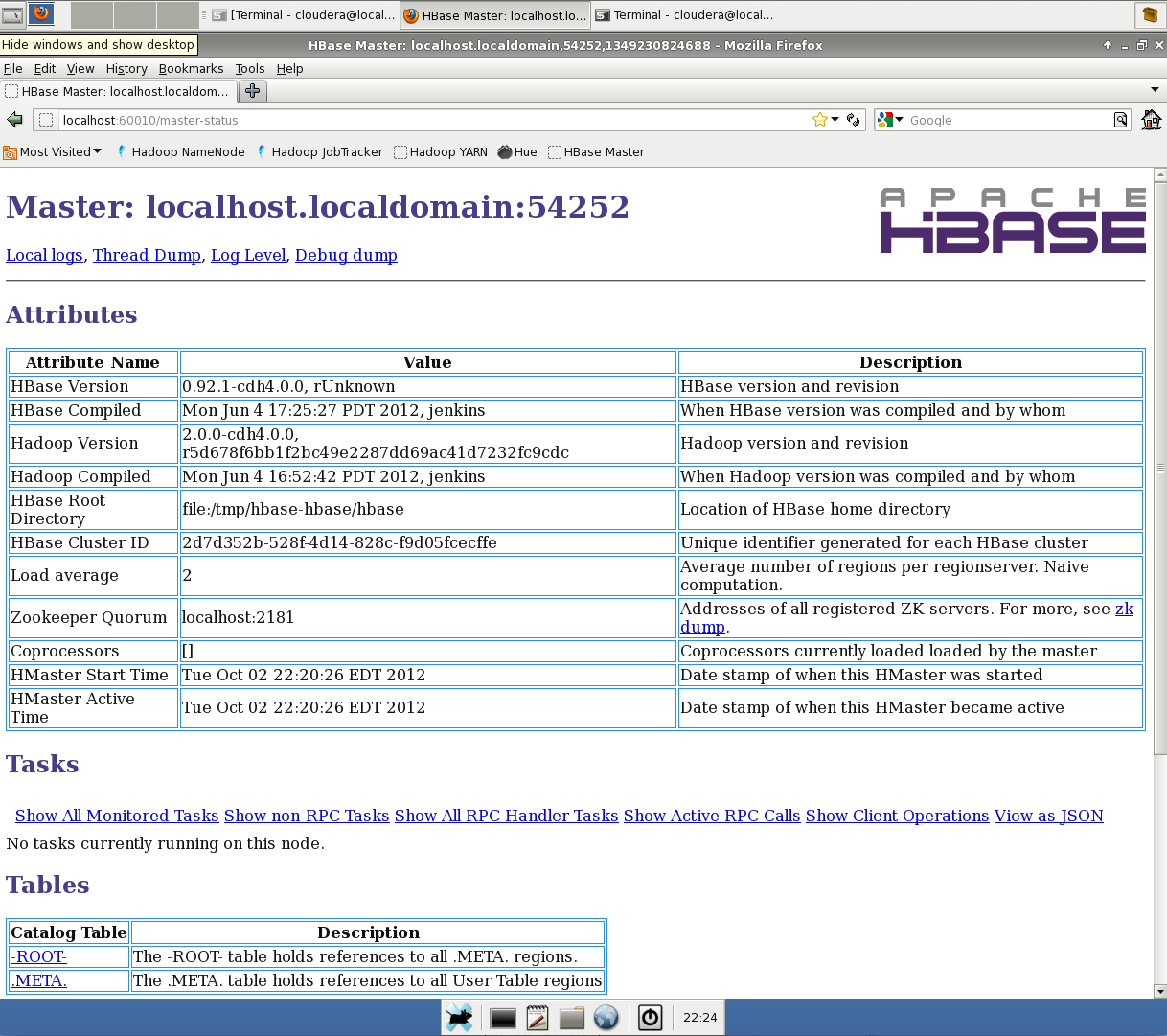Open the Bookmarks menu

pyautogui.click(x=191, y=68)
